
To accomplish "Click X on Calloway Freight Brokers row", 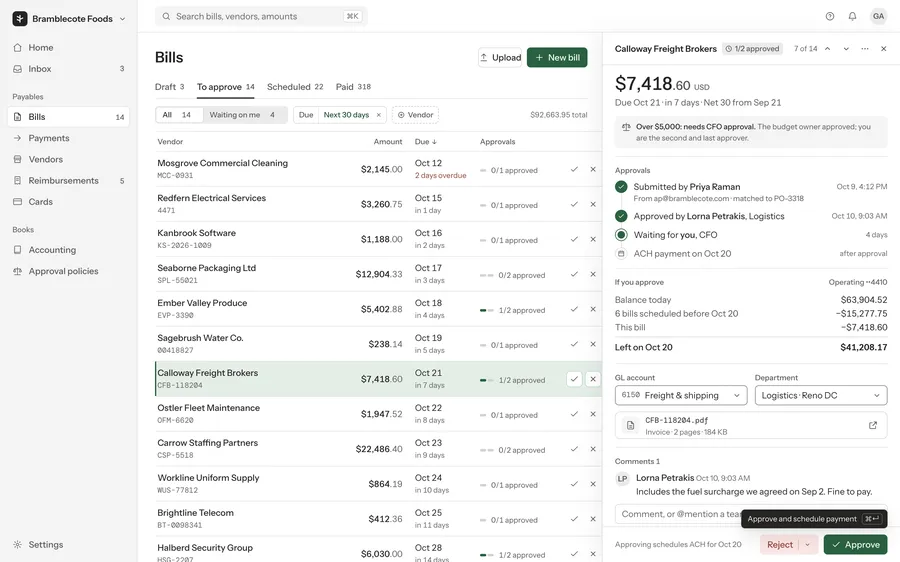I will tap(593, 379).
